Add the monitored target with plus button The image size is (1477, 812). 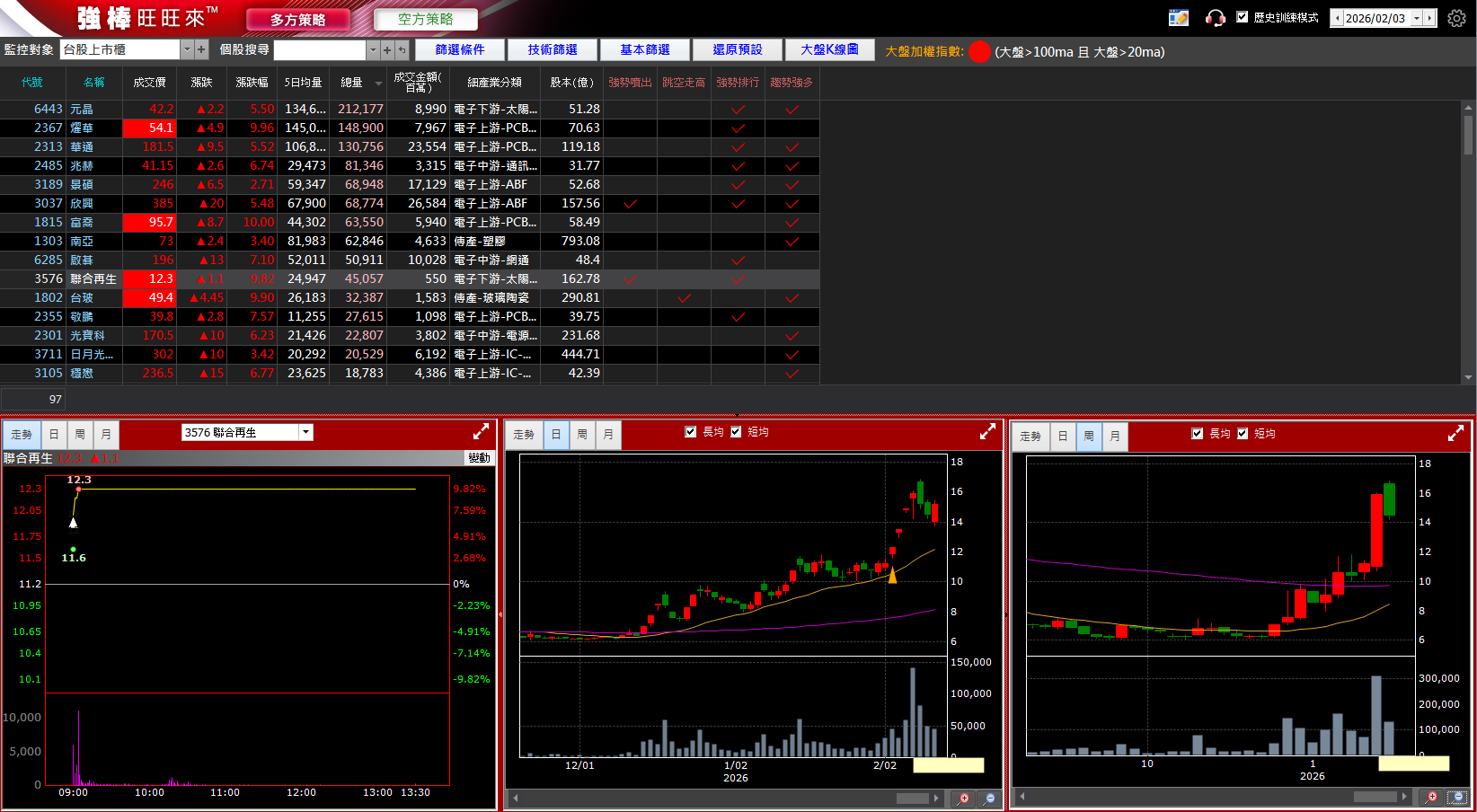click(201, 50)
